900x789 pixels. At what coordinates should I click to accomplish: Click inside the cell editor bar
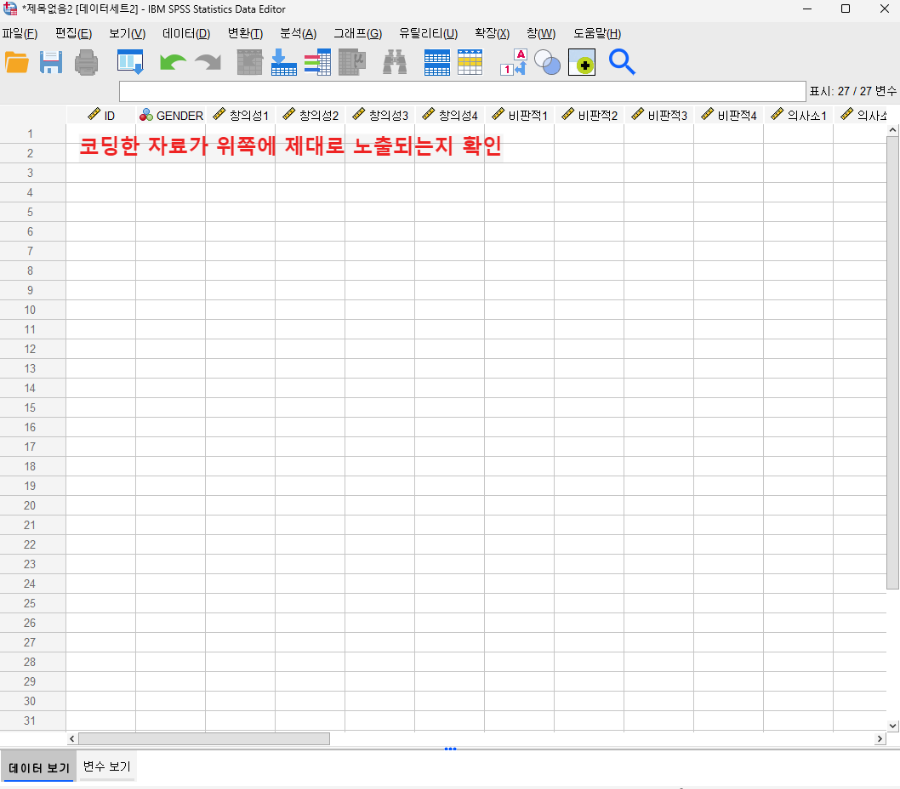click(450, 91)
